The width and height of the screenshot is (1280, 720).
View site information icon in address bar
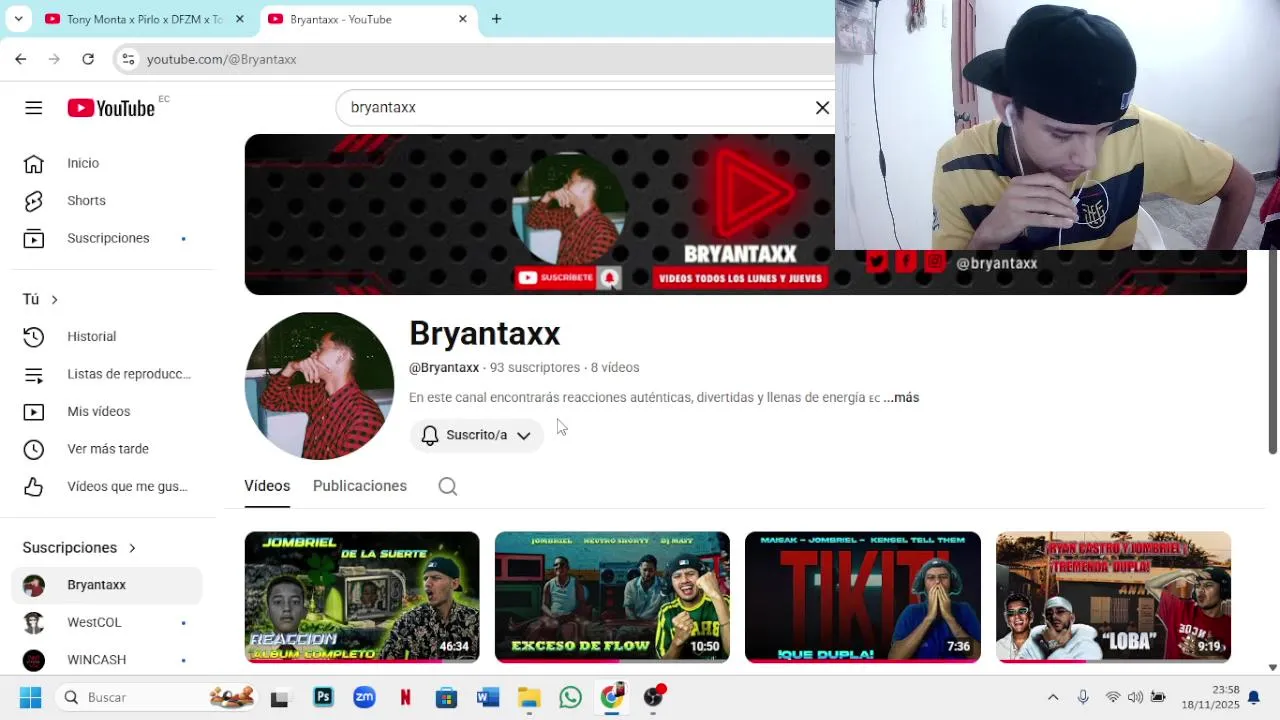tap(128, 59)
